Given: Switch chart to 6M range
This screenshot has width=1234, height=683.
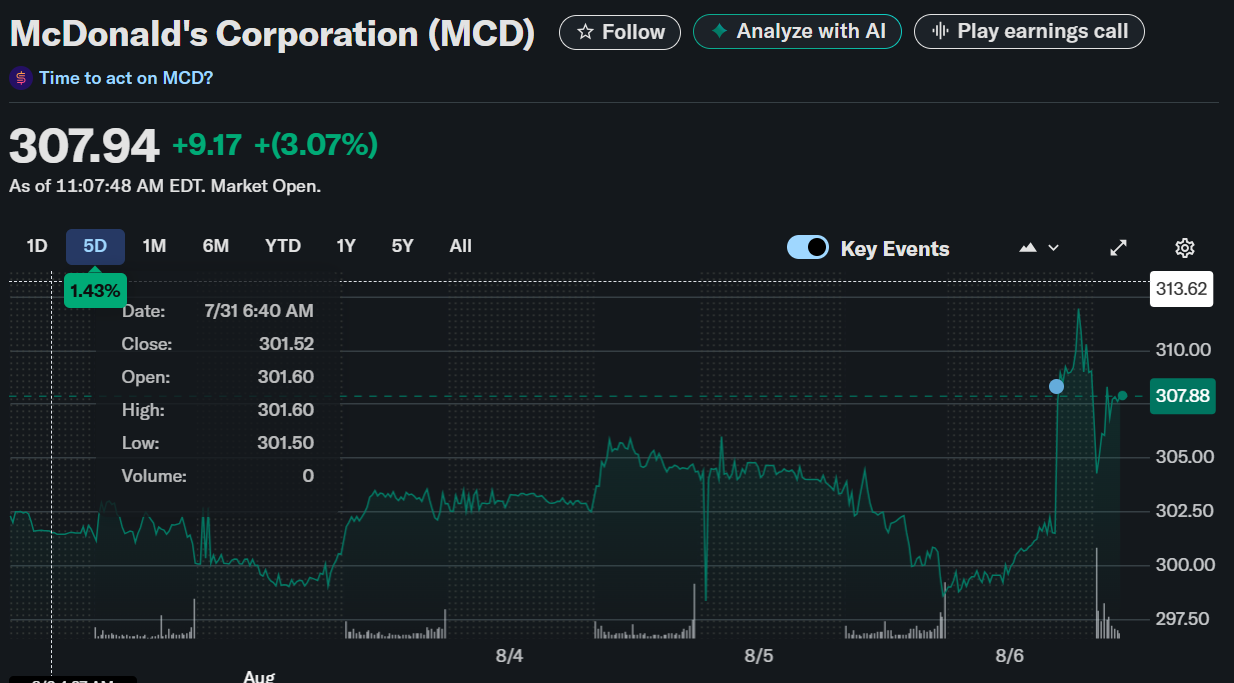Looking at the screenshot, I should click(x=216, y=247).
